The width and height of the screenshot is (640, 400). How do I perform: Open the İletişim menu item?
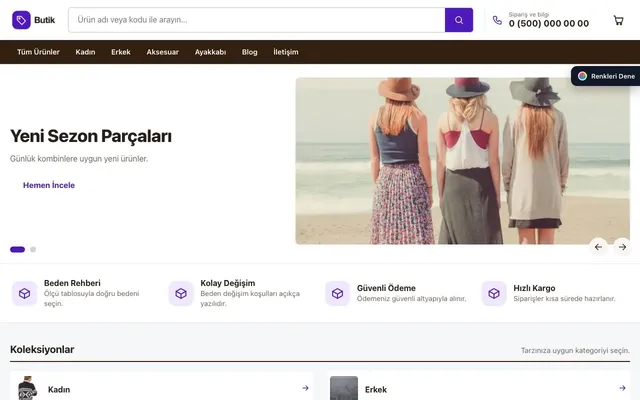[x=286, y=52]
